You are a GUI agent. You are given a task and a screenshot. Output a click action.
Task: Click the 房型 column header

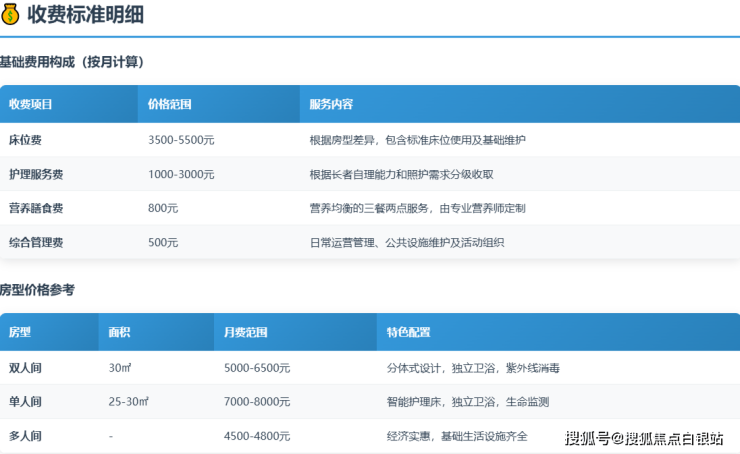tap(20, 332)
